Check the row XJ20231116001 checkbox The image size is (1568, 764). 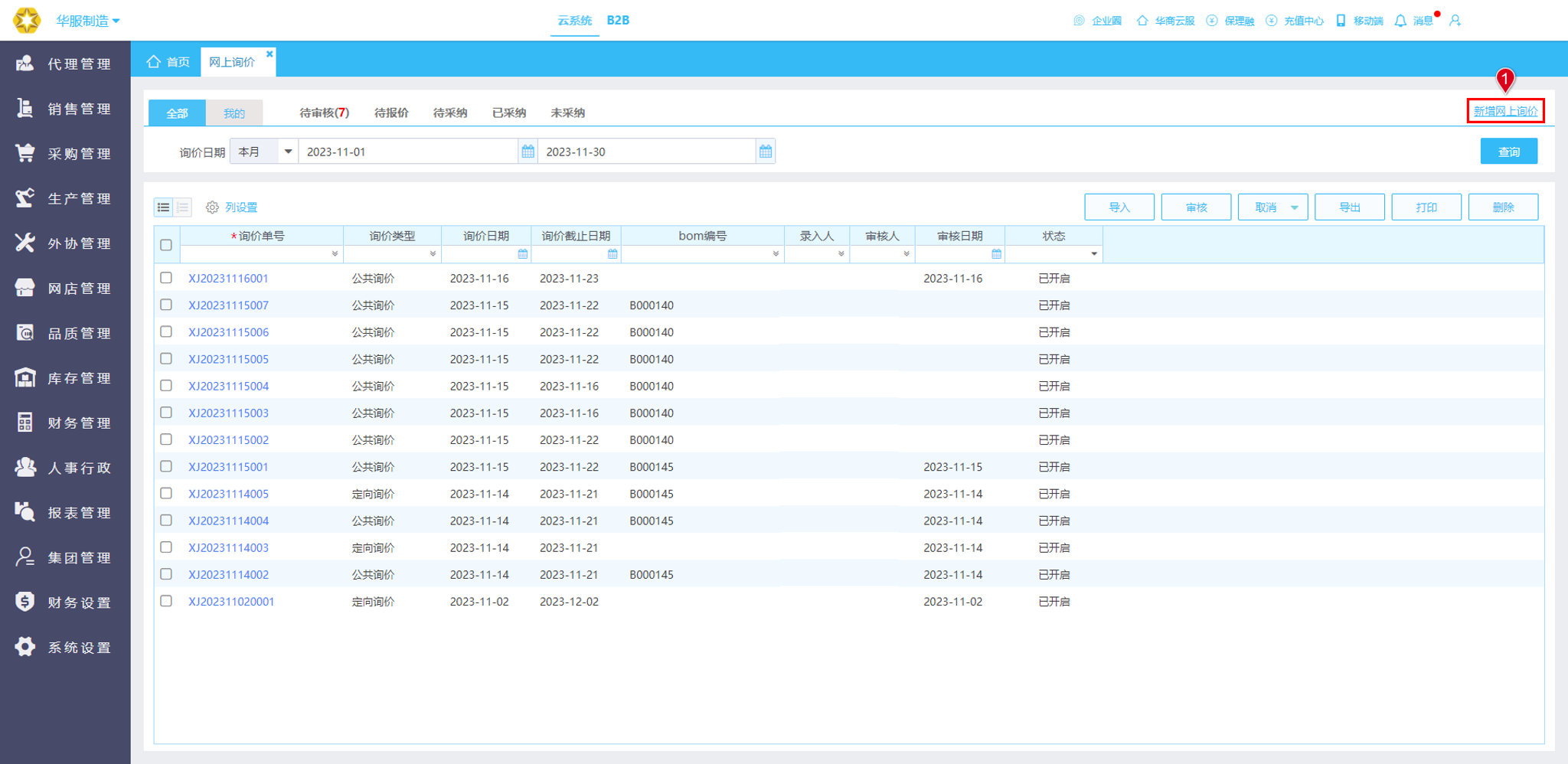[166, 278]
